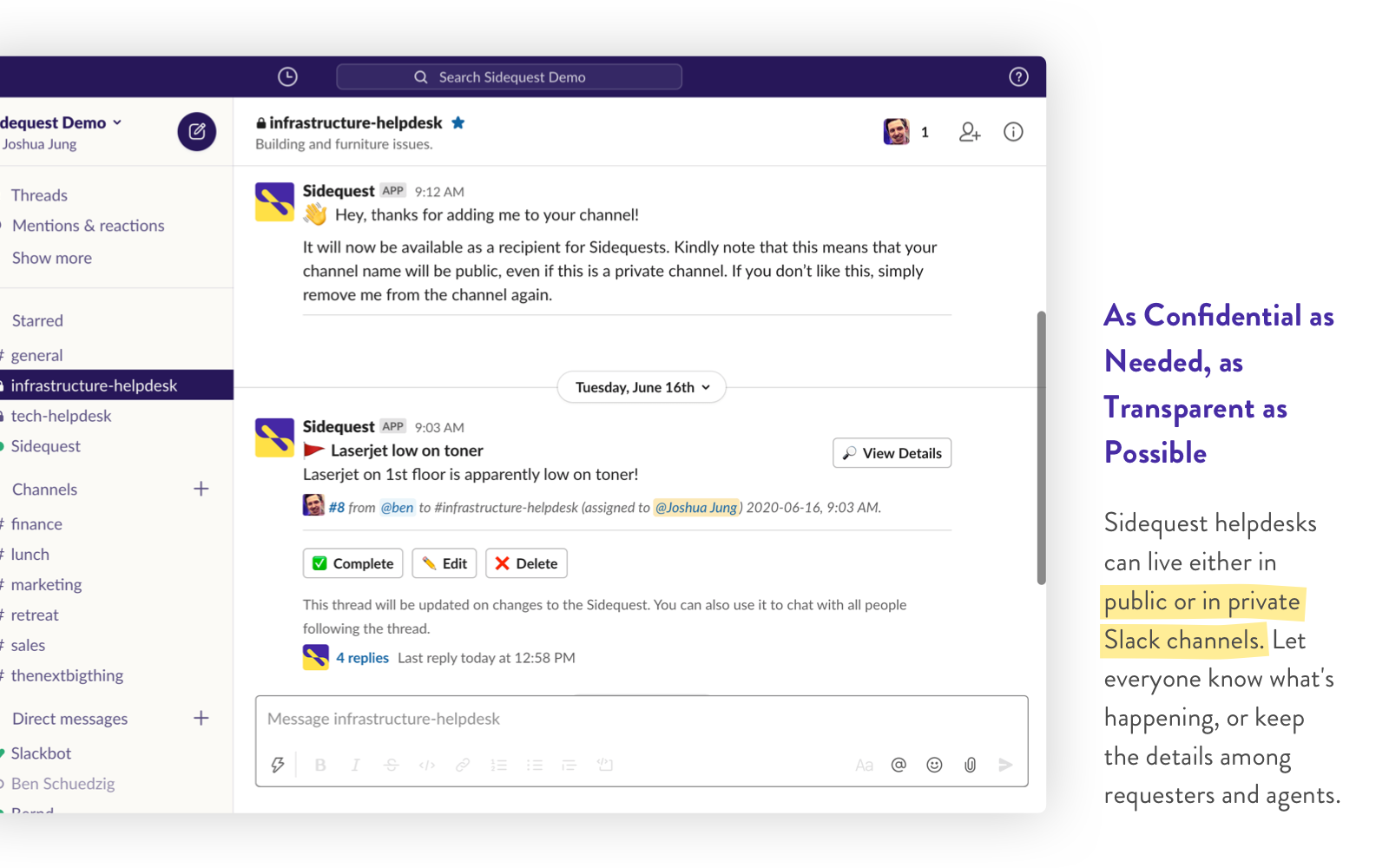Toggle bold formatting in the message composer
This screenshot has height=868, width=1389.
320,765
